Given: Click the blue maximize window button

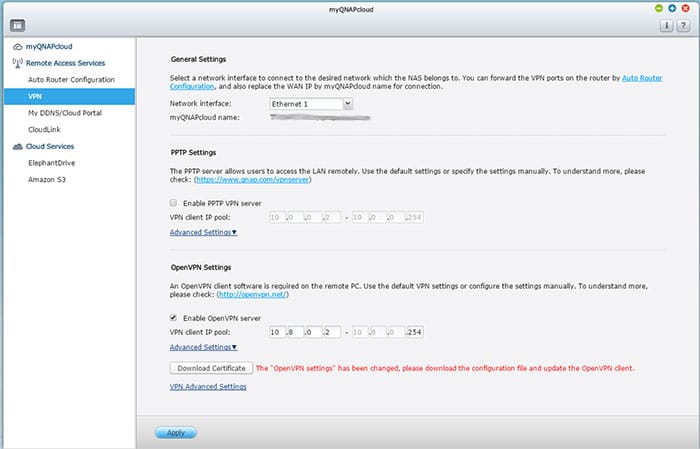Looking at the screenshot, I should pyautogui.click(x=673, y=7).
